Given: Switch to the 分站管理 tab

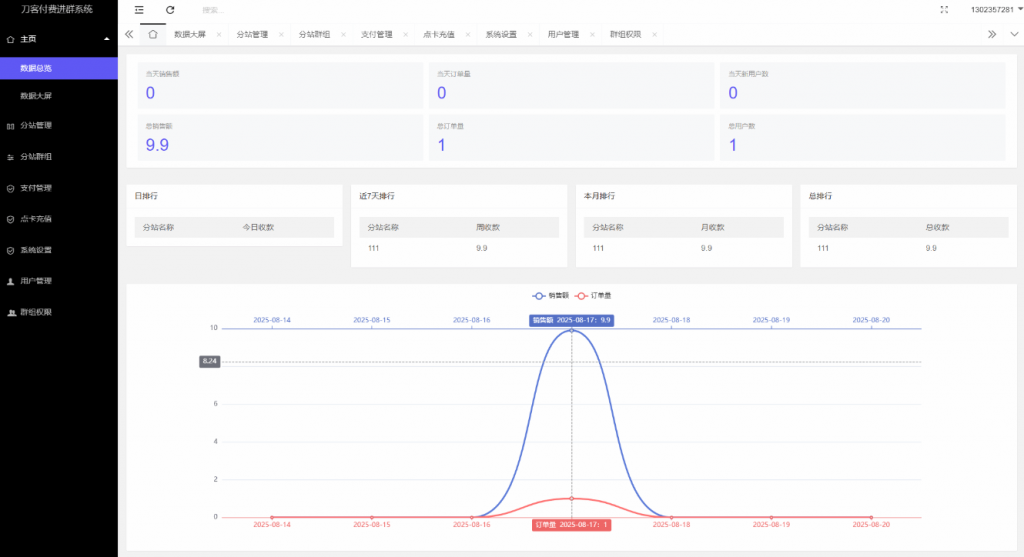Looking at the screenshot, I should click(x=252, y=35).
